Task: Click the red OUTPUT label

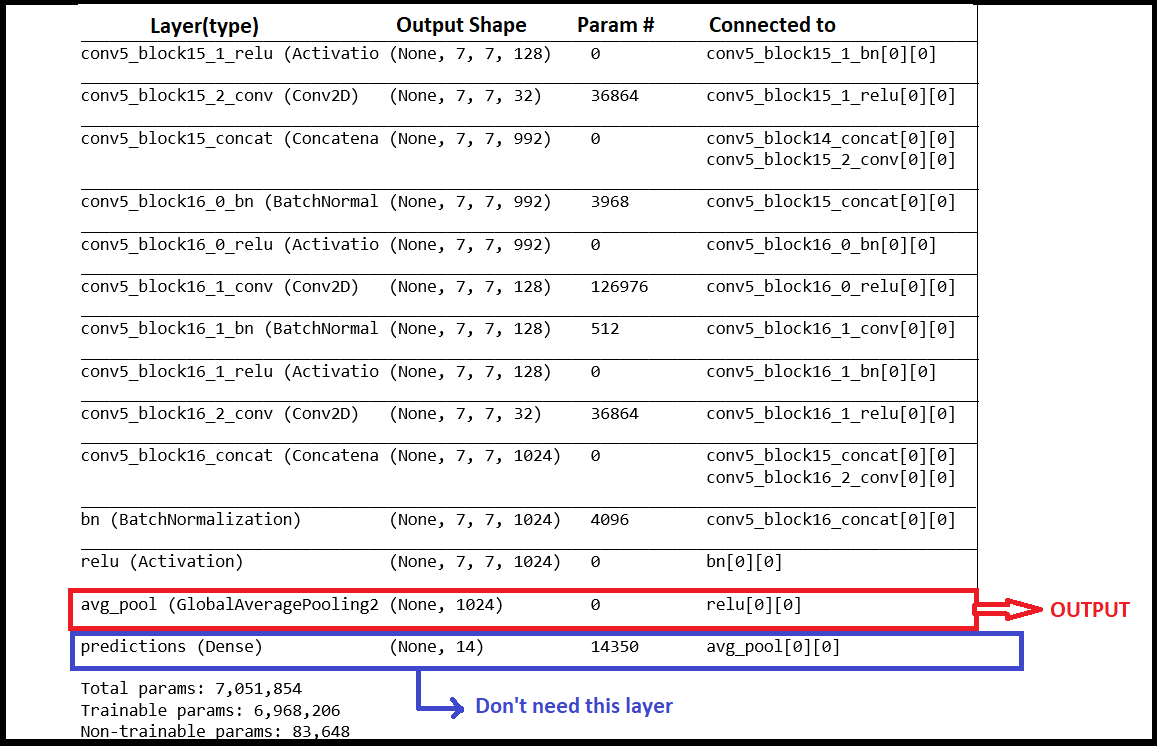Action: [x=1090, y=610]
